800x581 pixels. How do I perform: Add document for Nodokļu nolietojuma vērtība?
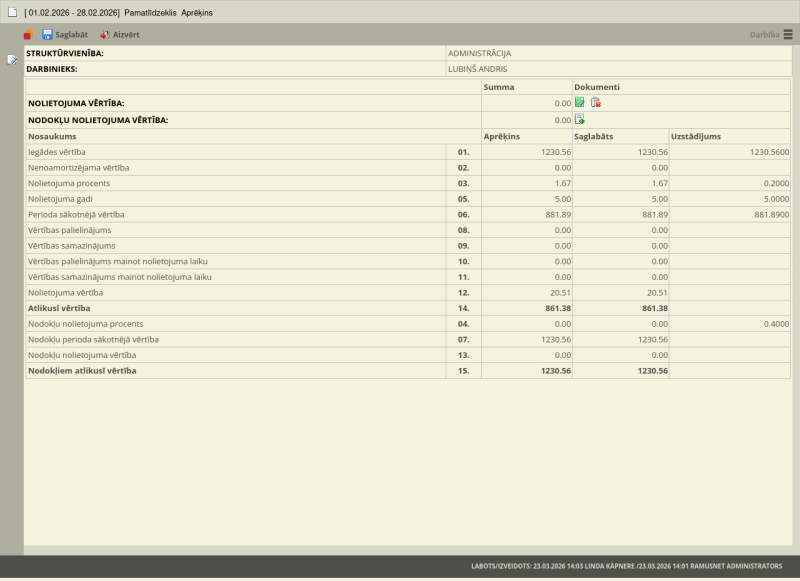coord(580,119)
